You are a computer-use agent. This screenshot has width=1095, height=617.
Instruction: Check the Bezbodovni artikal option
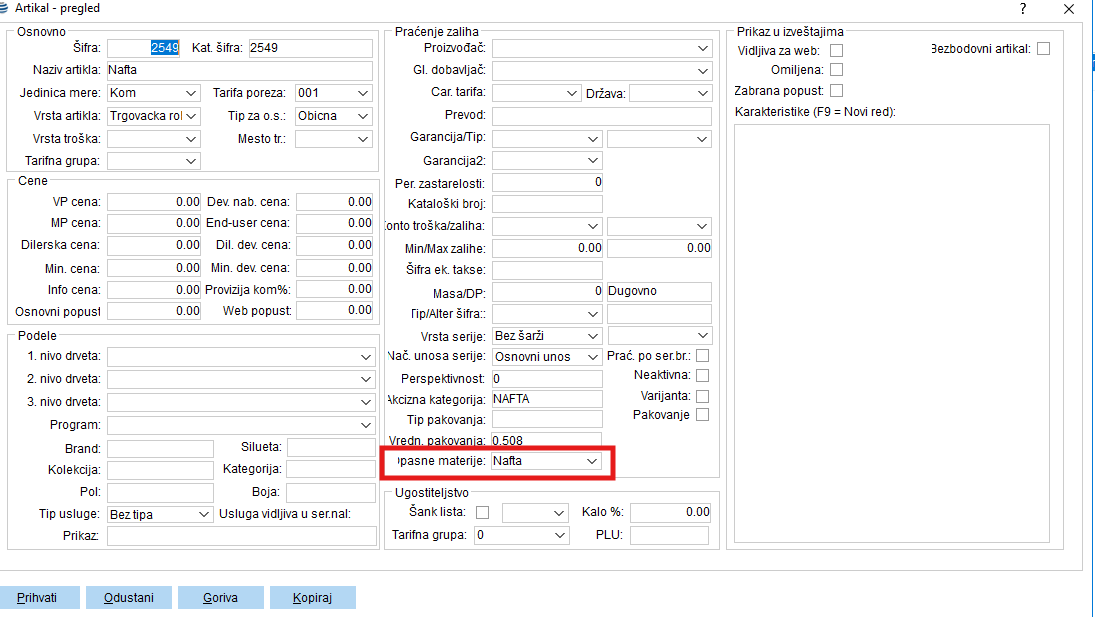click(x=1043, y=49)
